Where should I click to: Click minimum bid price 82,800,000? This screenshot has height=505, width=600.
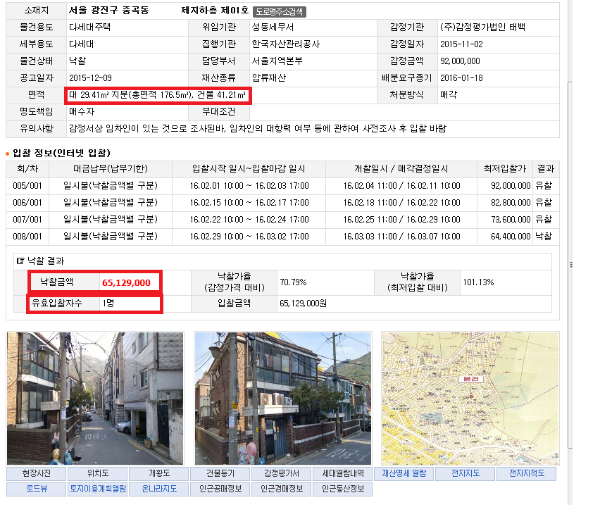pos(510,203)
